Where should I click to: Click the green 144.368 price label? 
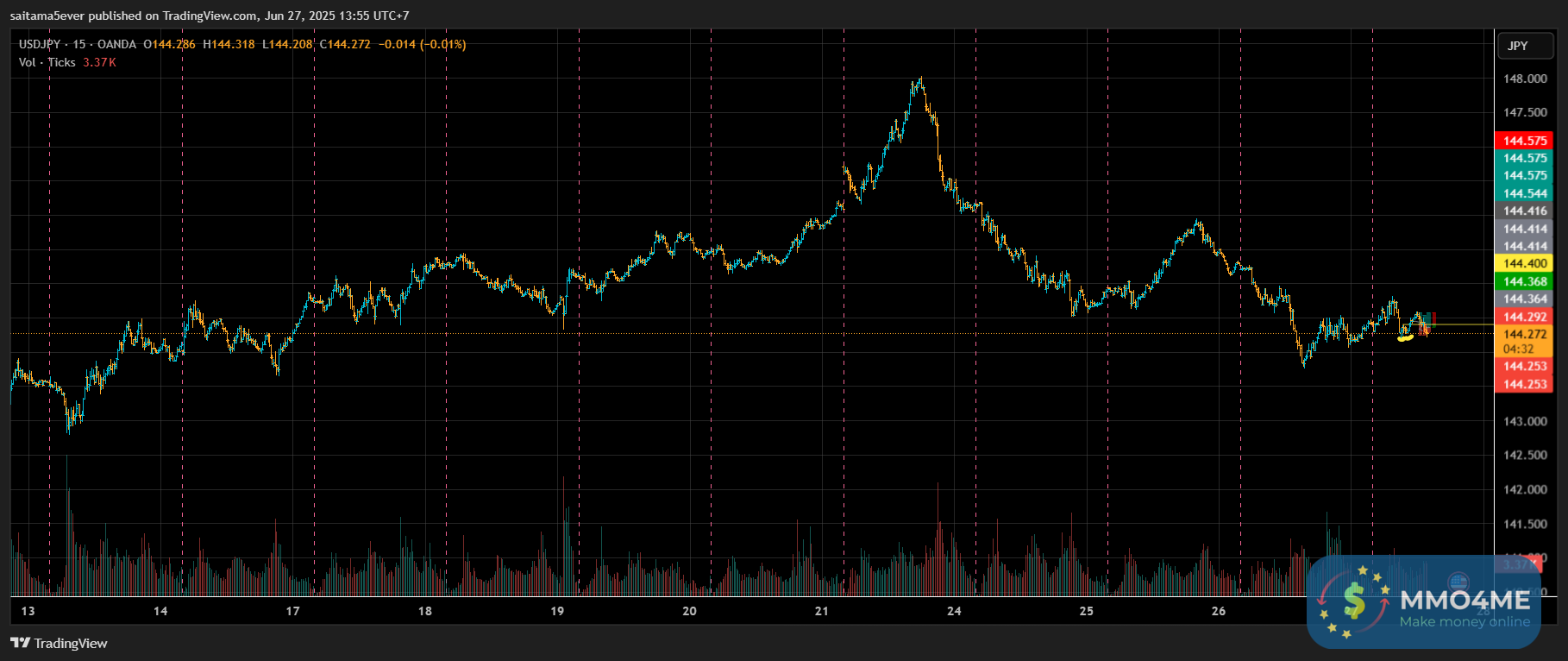(1525, 281)
